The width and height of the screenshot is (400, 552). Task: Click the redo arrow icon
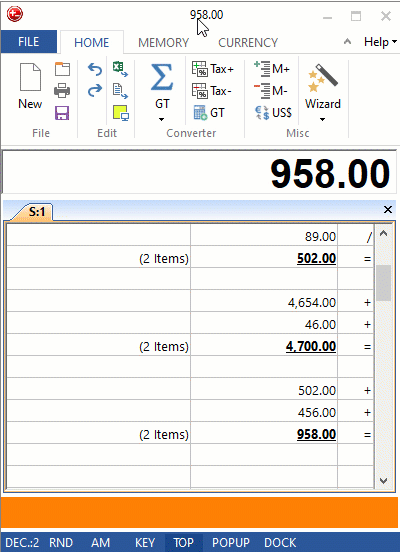(x=95, y=91)
